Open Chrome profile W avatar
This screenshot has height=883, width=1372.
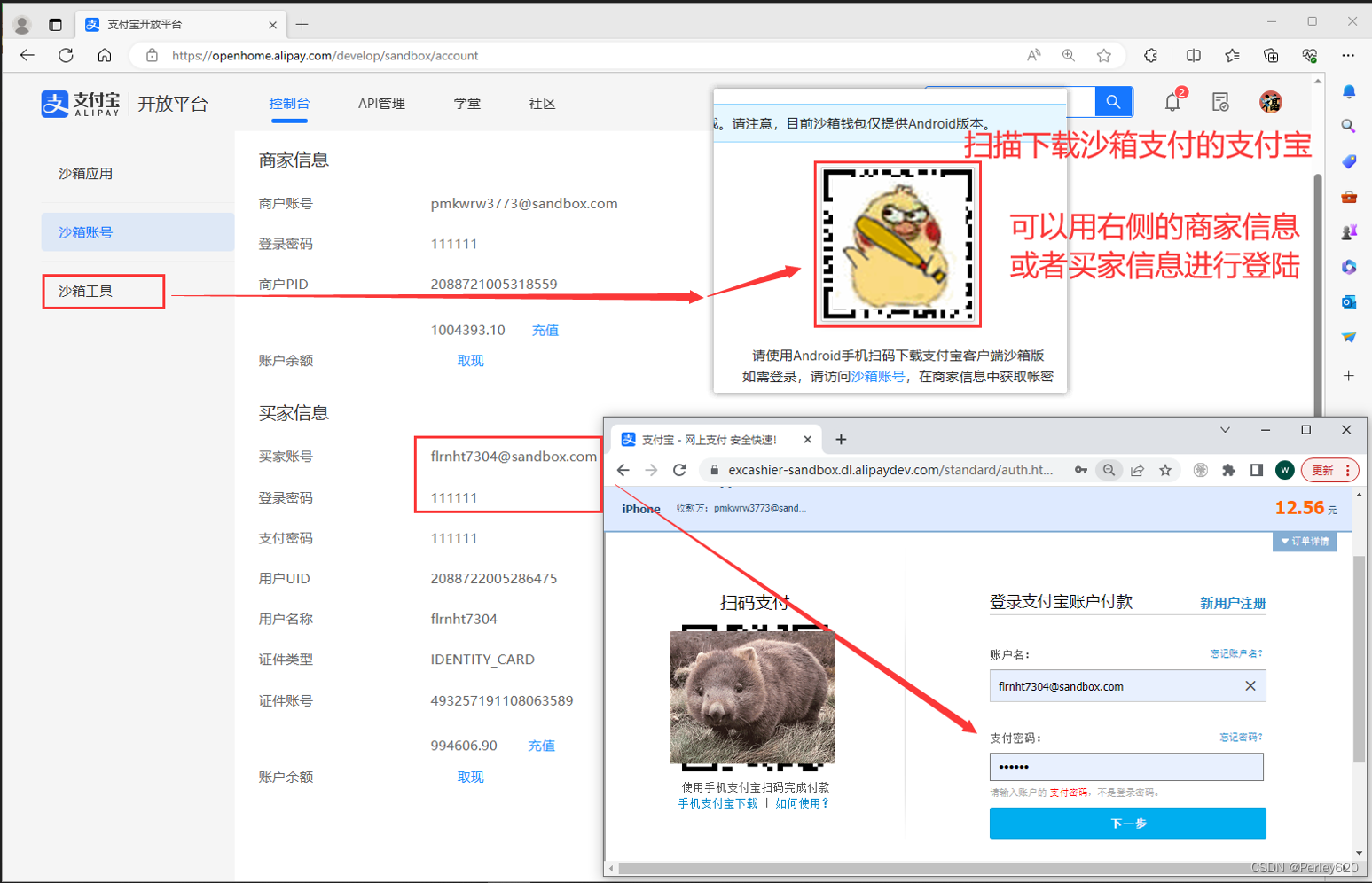(1284, 470)
